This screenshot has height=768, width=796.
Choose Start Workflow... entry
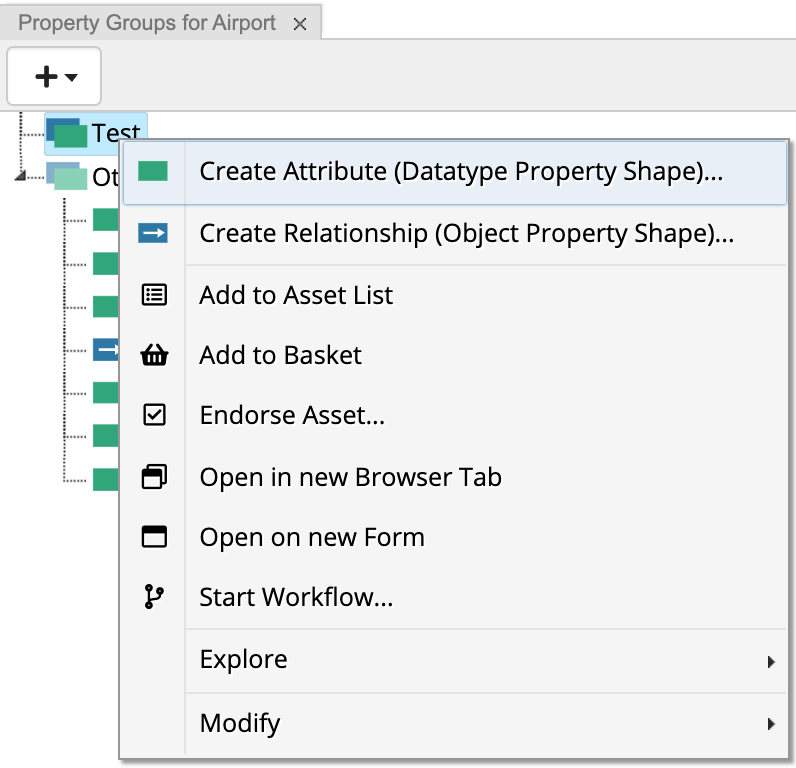tap(455, 597)
